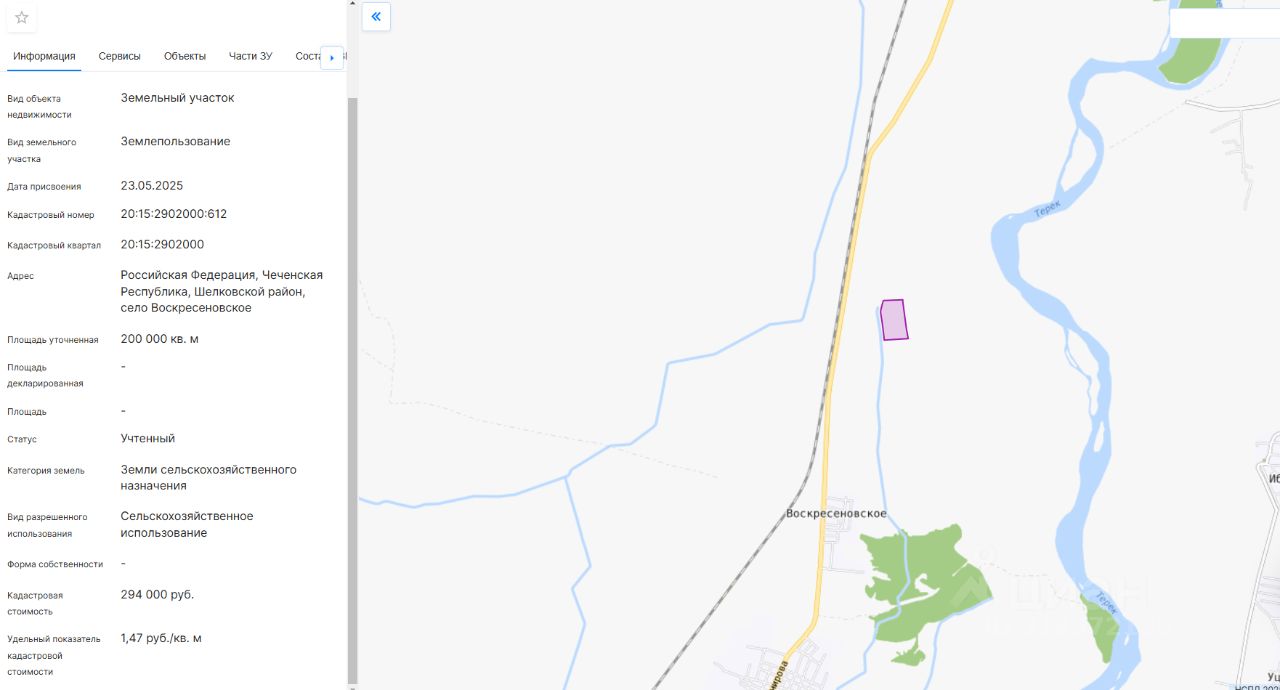
Task: Click the cadastral quarter 20:15:2902000 value
Action: [x=162, y=244]
